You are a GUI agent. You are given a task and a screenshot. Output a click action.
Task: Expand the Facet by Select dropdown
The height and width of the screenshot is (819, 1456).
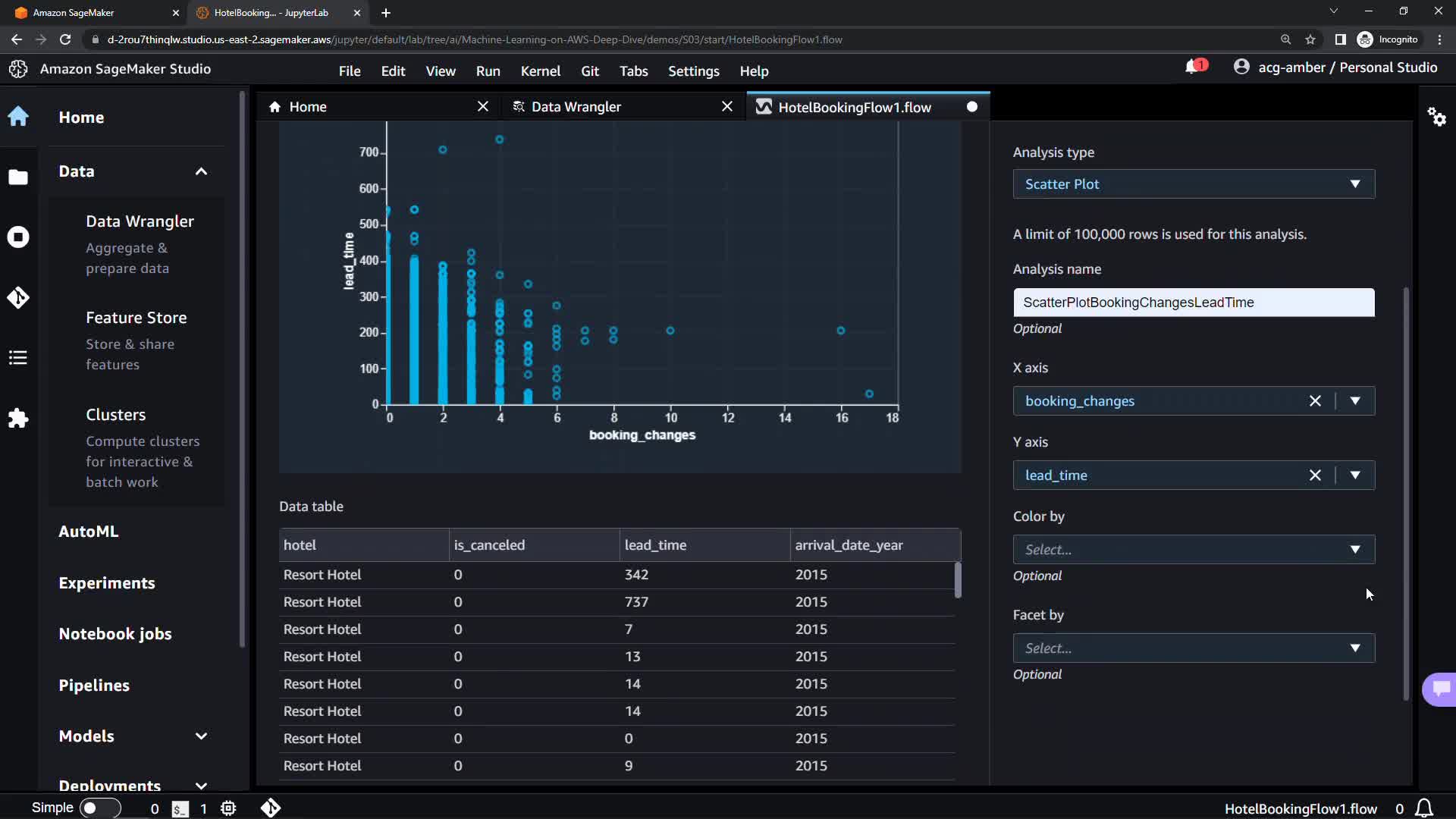[1193, 648]
